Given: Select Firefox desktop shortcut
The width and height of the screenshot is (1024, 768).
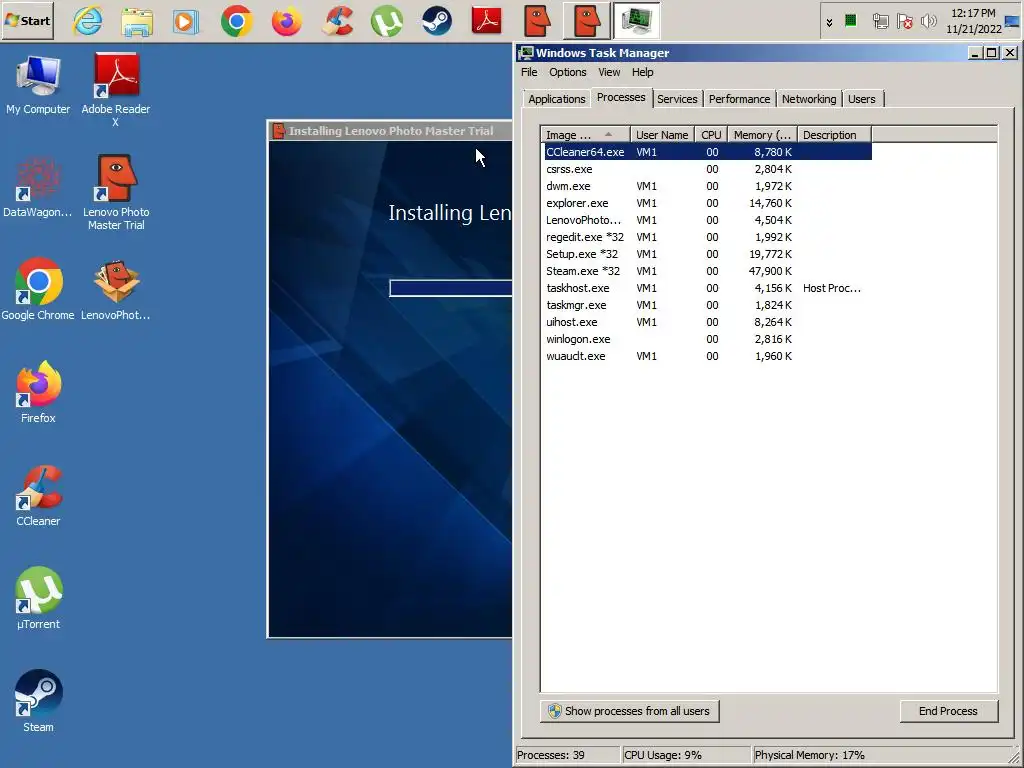Looking at the screenshot, I should click(38, 392).
